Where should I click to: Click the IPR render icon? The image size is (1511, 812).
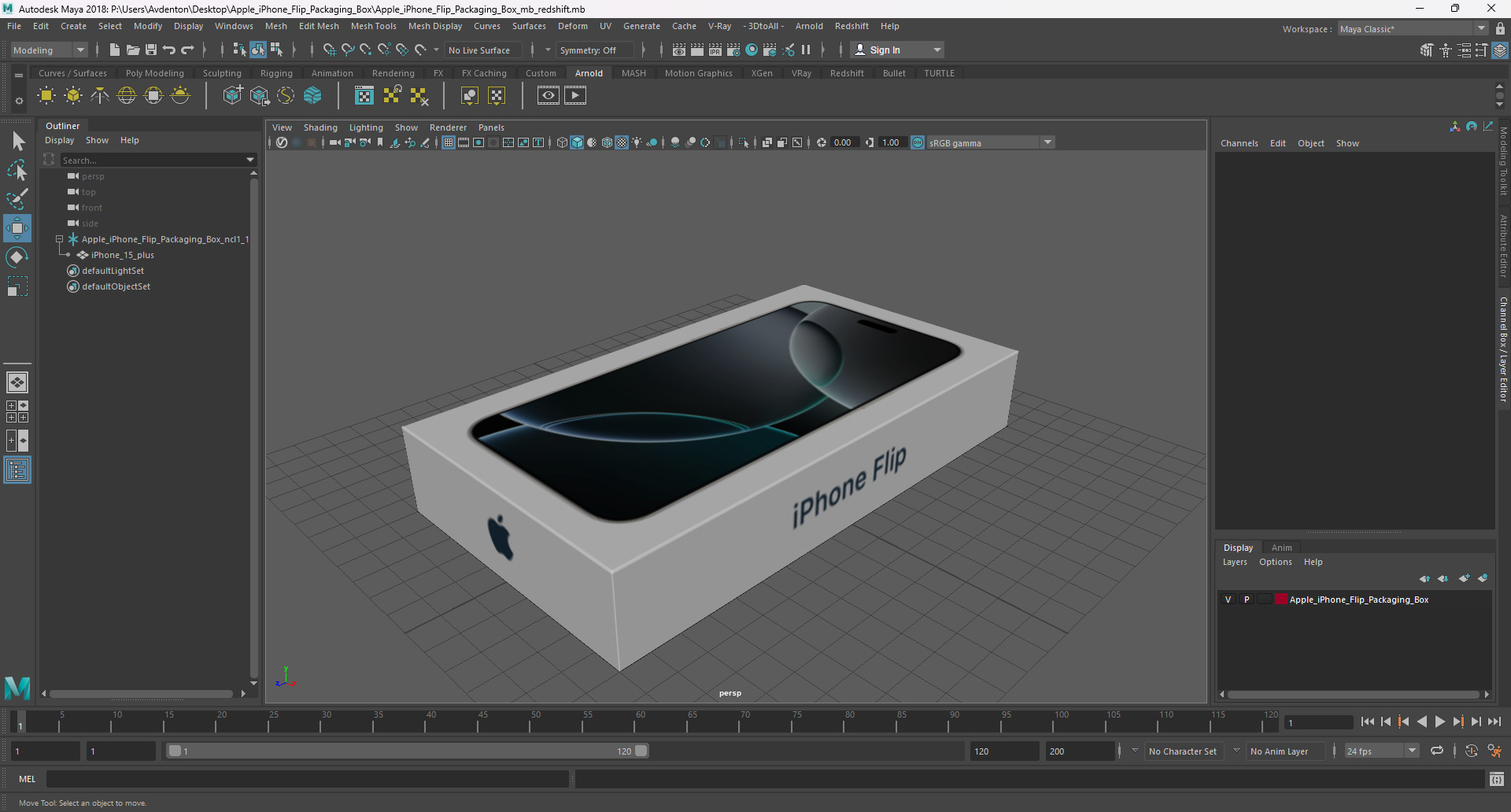(x=715, y=50)
